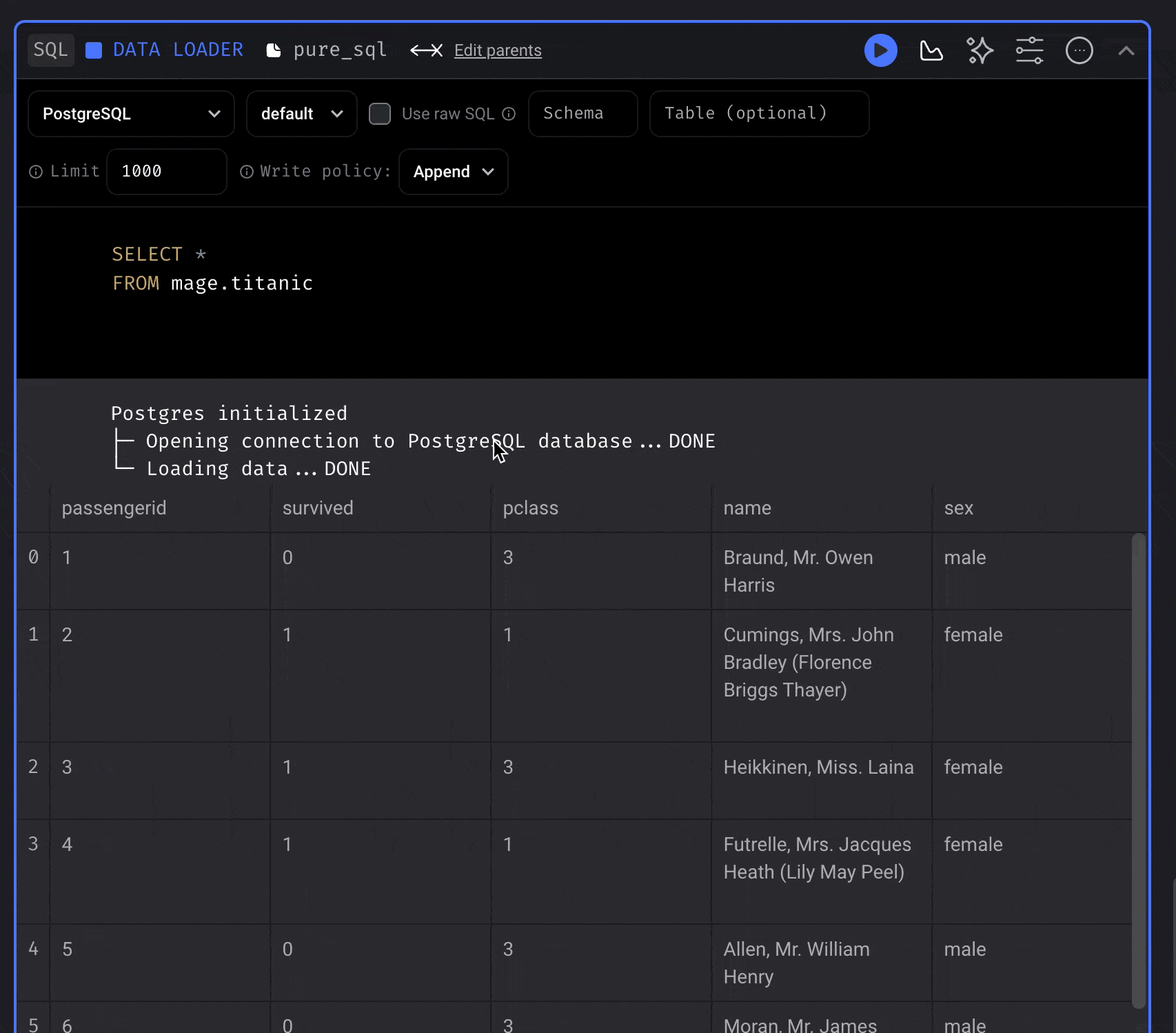1176x1033 pixels.
Task: Click the Postgres initialized output line
Action: [229, 413]
